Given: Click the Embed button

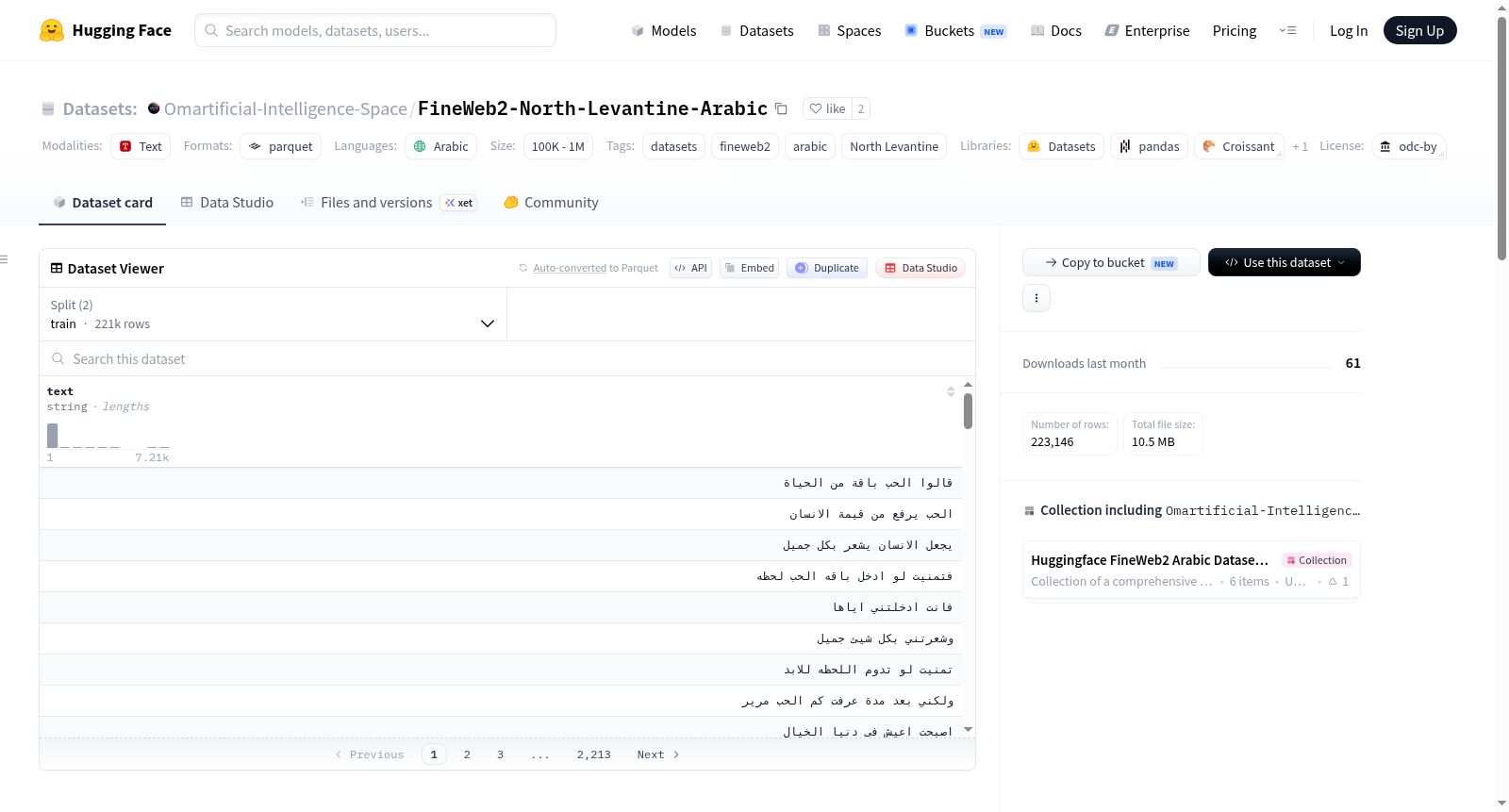Looking at the screenshot, I should (x=749, y=268).
